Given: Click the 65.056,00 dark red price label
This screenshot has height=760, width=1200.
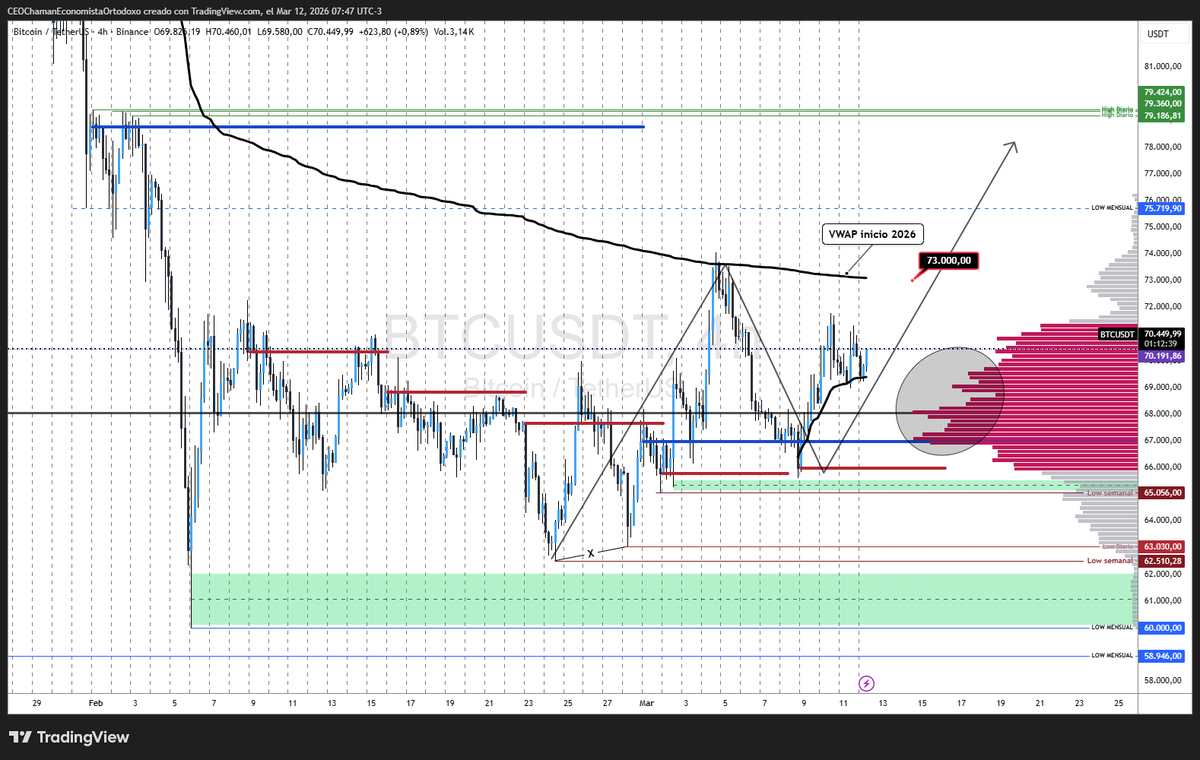Looking at the screenshot, I should pyautogui.click(x=1163, y=492).
